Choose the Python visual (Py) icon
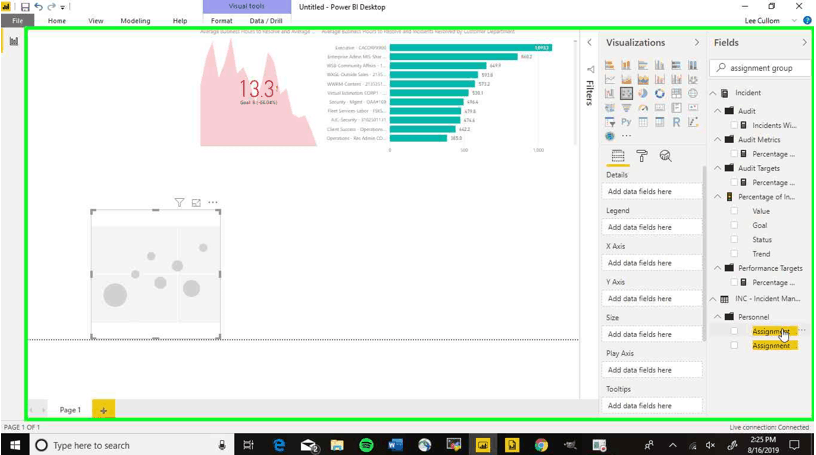816x455 pixels. [626, 122]
